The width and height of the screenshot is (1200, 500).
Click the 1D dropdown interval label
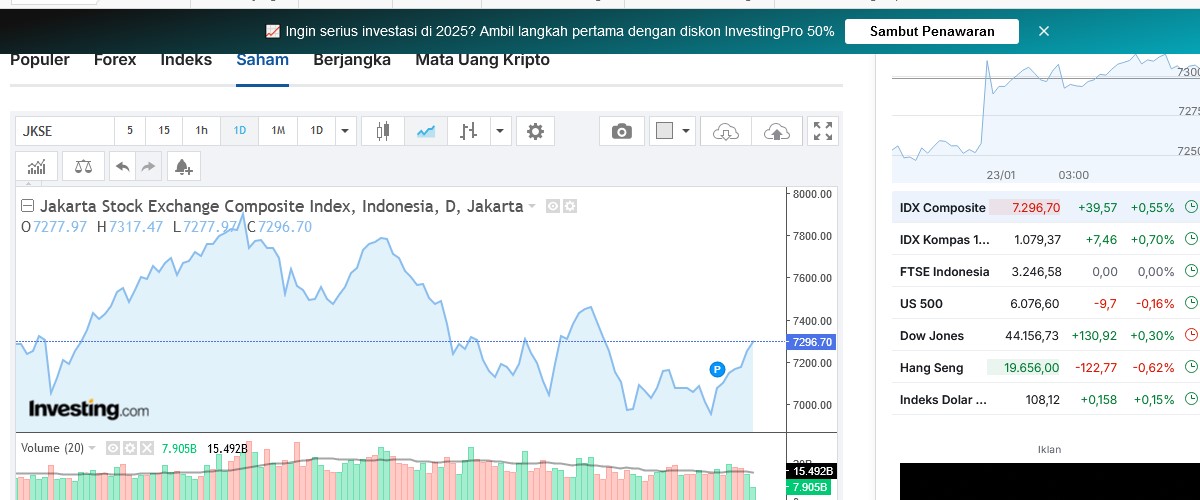(x=317, y=130)
